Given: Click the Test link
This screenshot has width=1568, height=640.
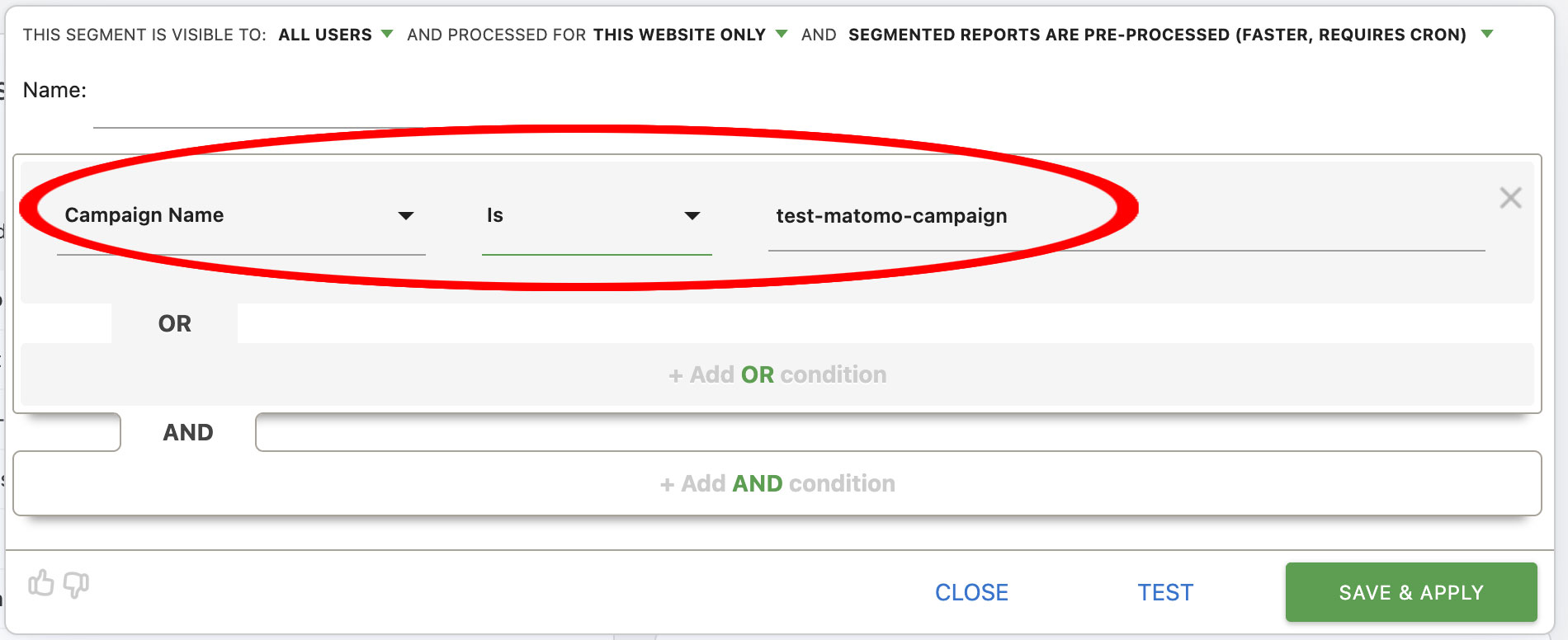Looking at the screenshot, I should tap(1165, 592).
